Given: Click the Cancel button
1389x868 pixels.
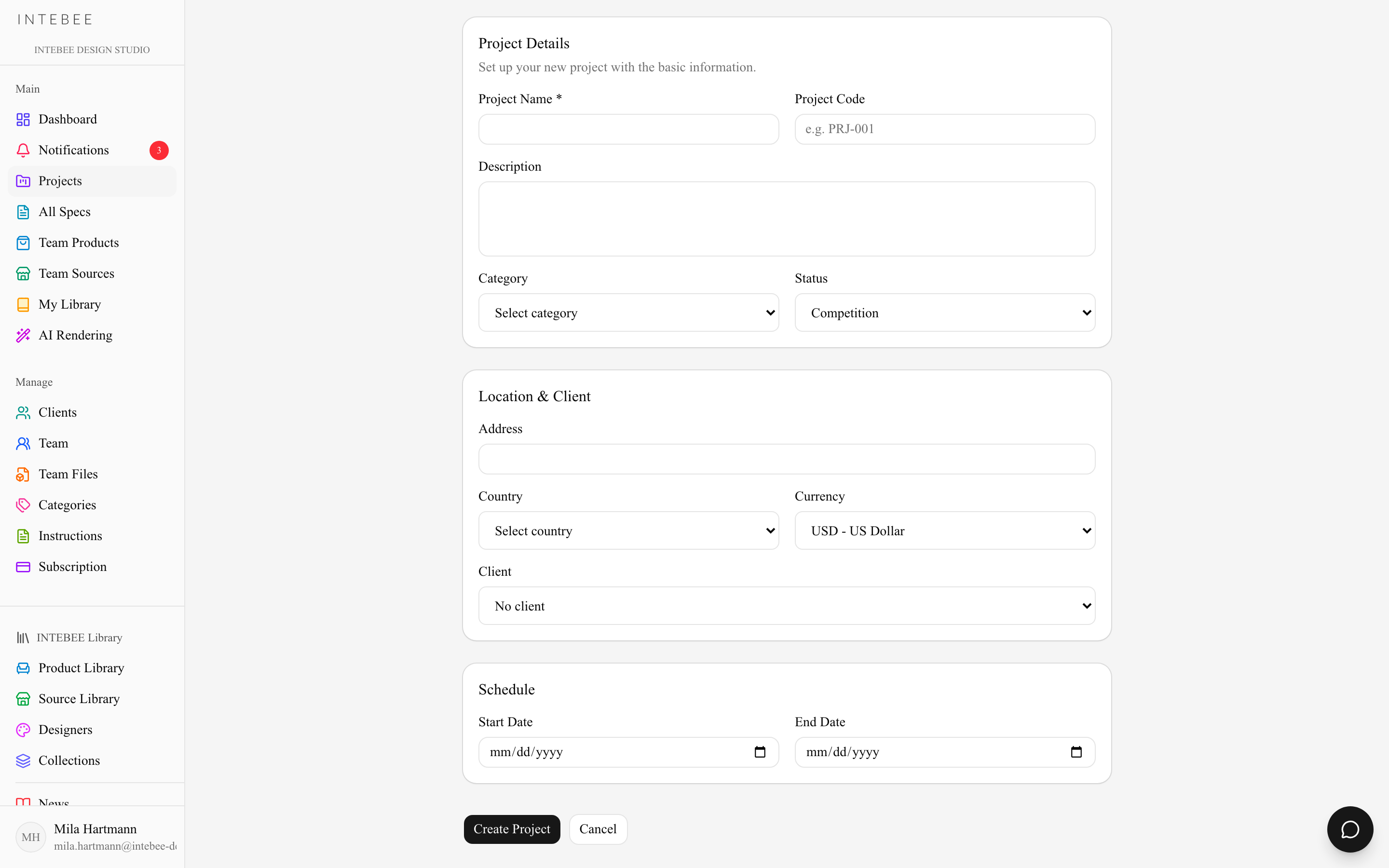Looking at the screenshot, I should (598, 829).
